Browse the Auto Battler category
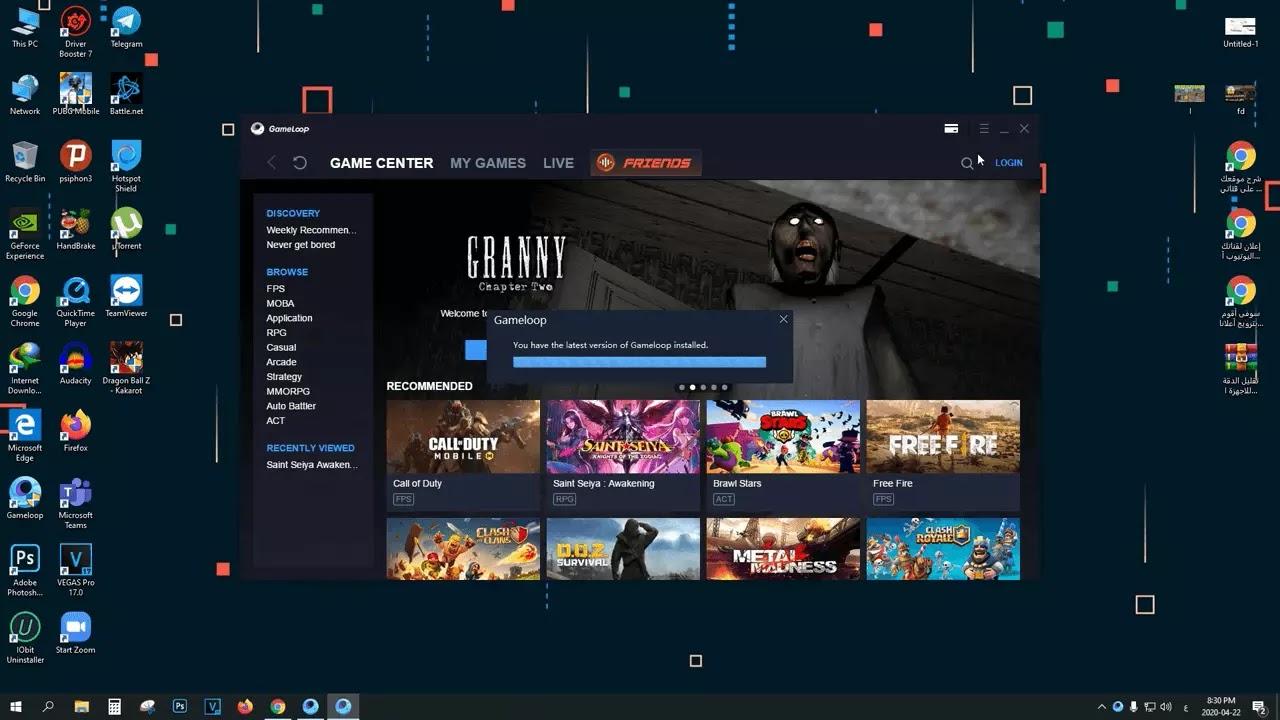This screenshot has width=1280, height=720. coord(291,406)
